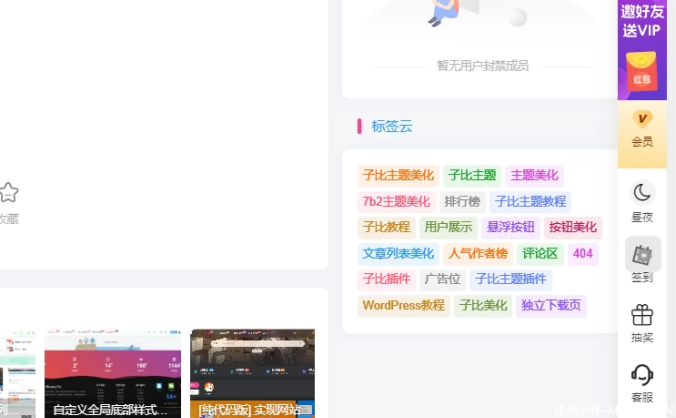Toggle day/night mode moon icon
This screenshot has height=418, width=676.
(642, 192)
